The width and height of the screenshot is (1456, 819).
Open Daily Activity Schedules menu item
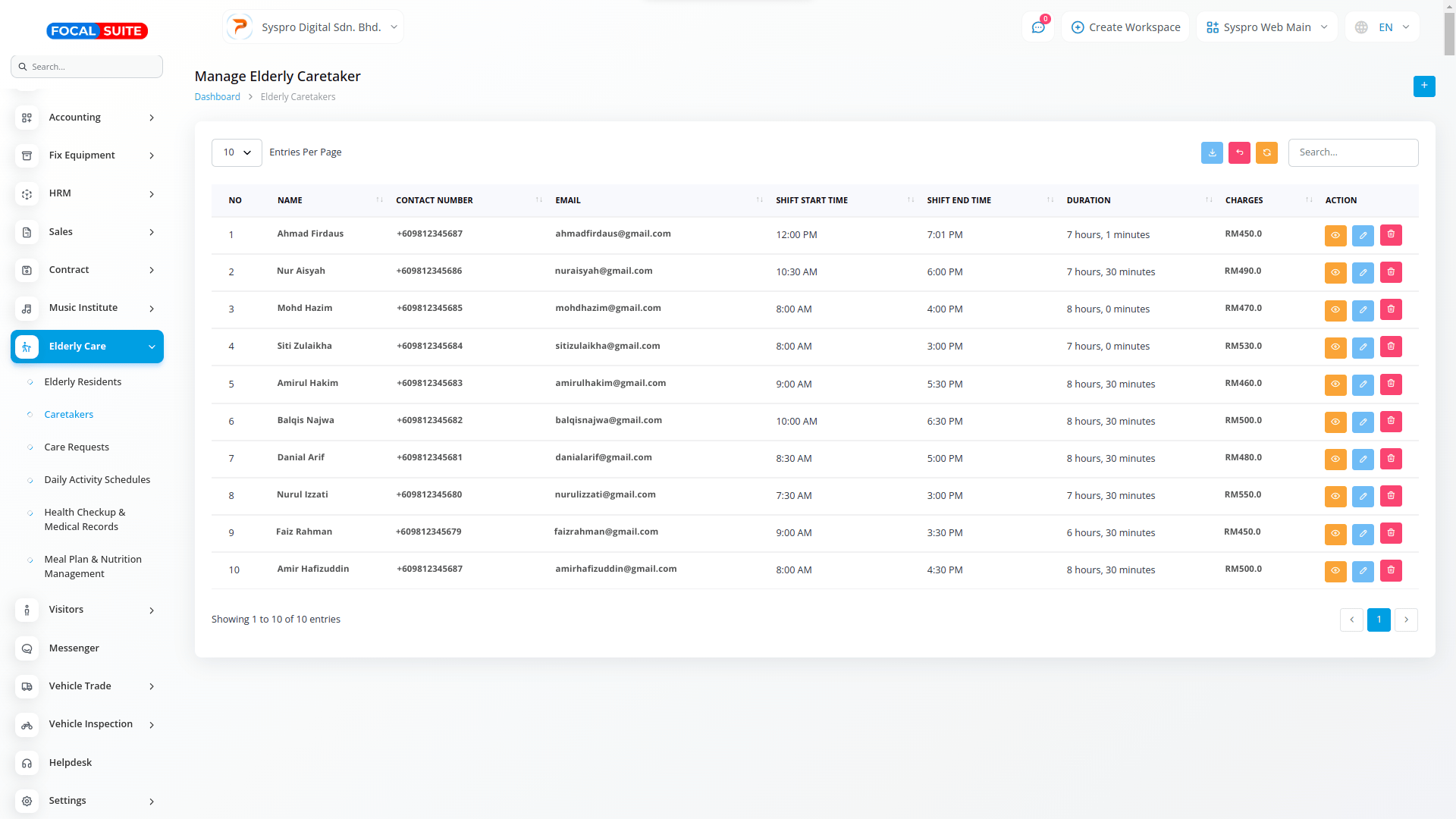click(x=97, y=480)
